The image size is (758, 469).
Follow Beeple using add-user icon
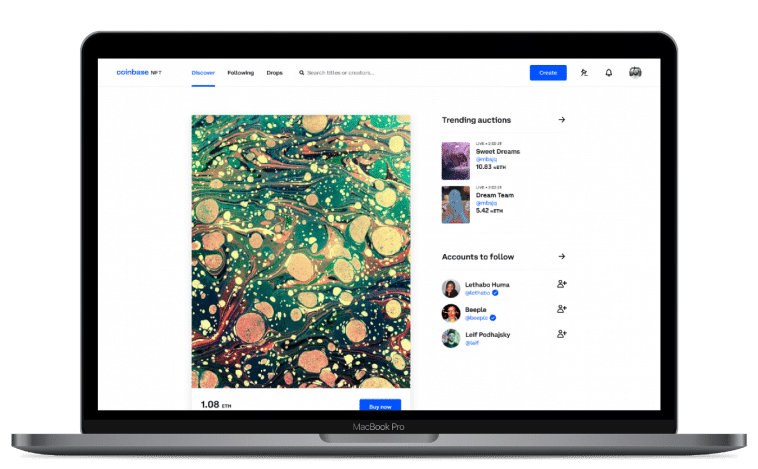pyautogui.click(x=562, y=309)
